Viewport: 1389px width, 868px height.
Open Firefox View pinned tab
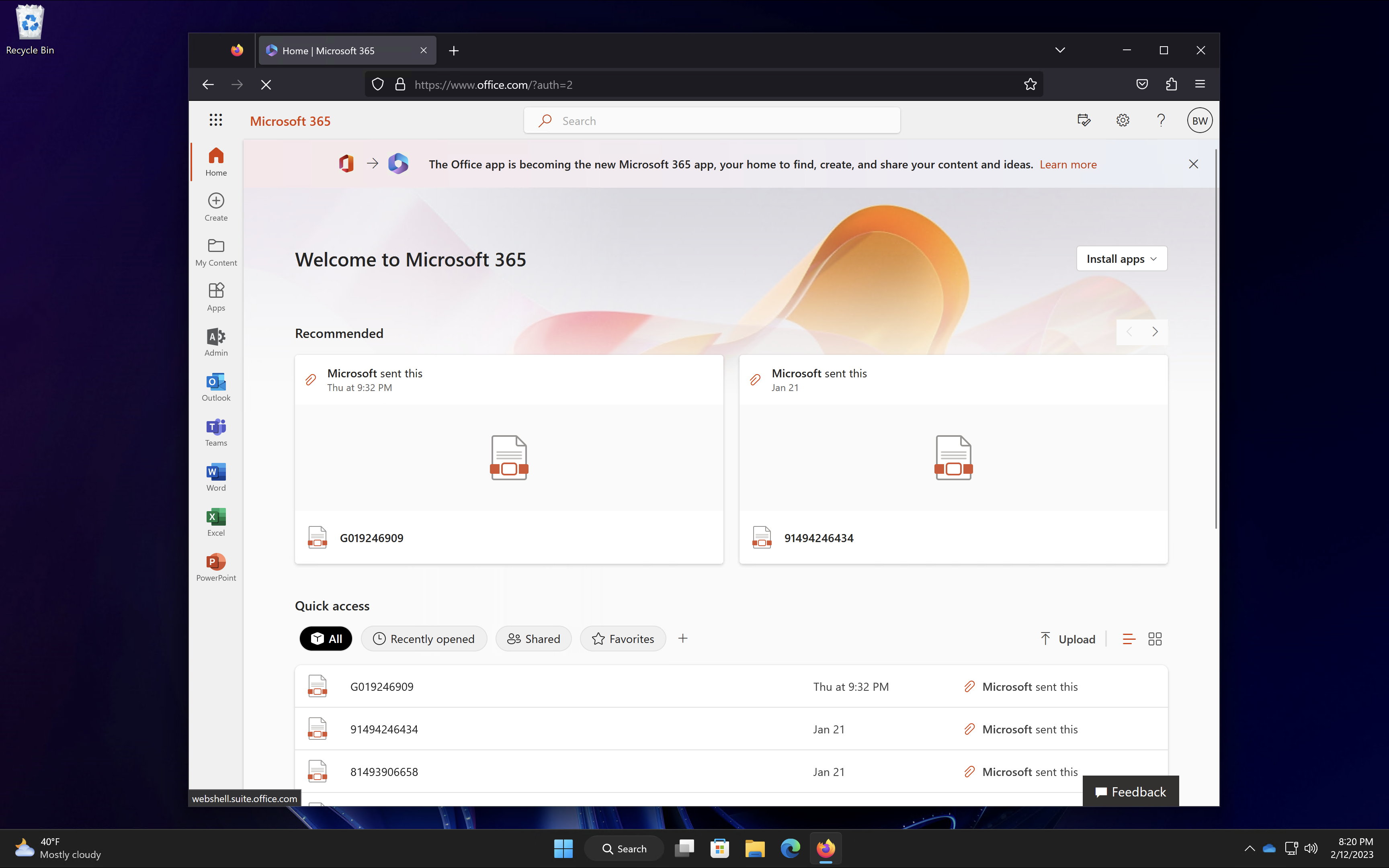pyautogui.click(x=236, y=51)
